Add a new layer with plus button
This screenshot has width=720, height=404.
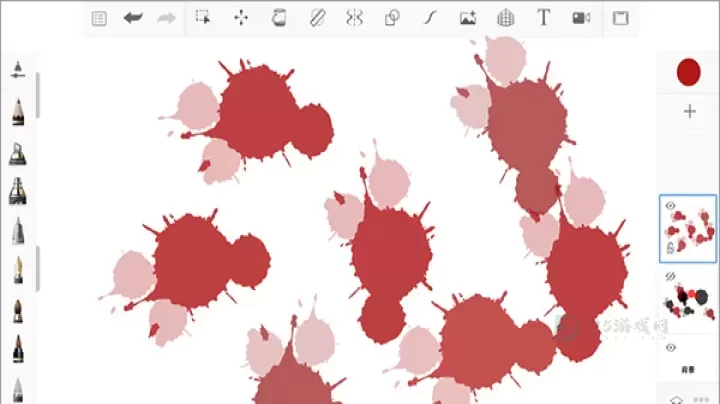689,111
